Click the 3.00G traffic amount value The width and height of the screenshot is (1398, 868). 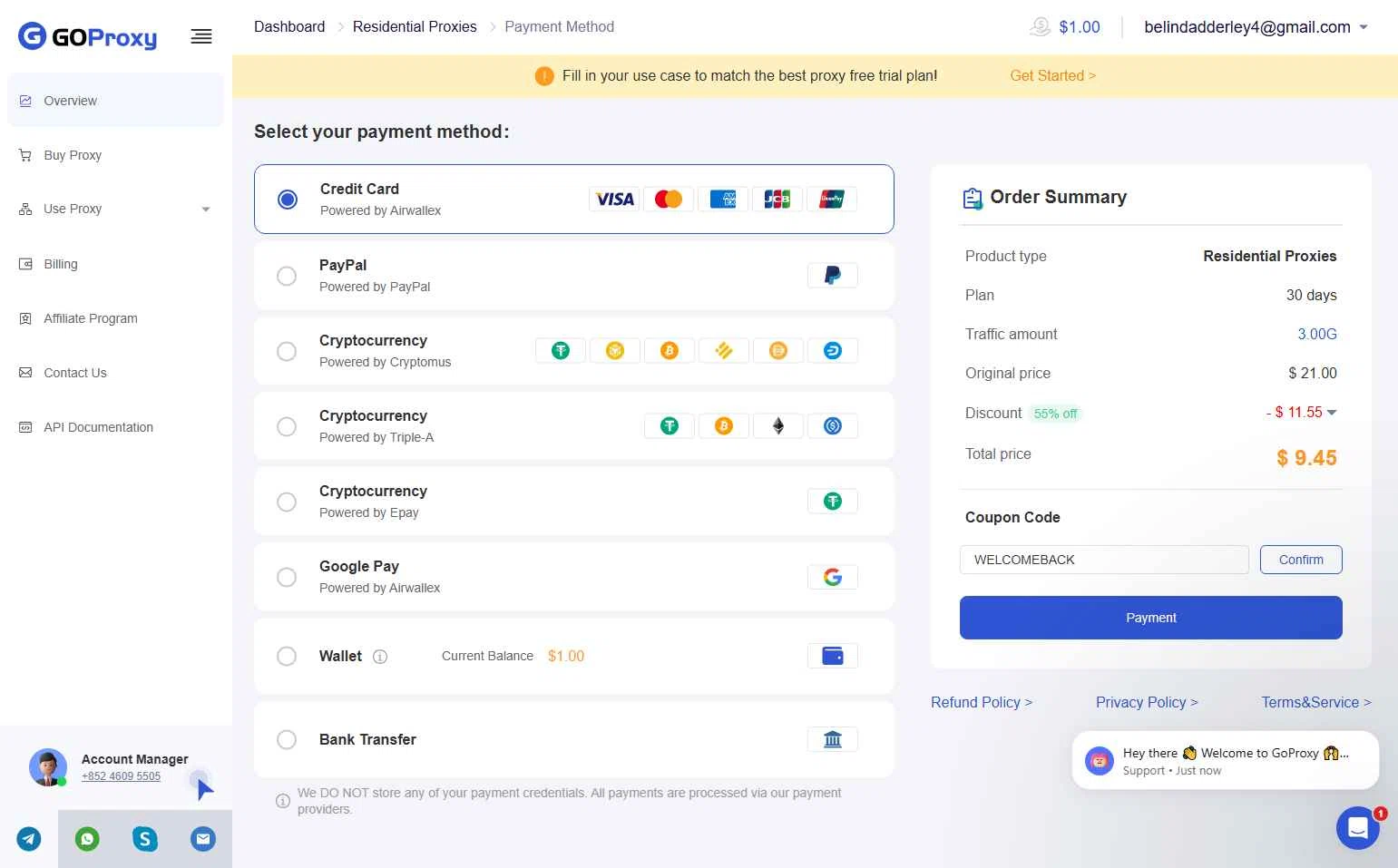click(1317, 334)
